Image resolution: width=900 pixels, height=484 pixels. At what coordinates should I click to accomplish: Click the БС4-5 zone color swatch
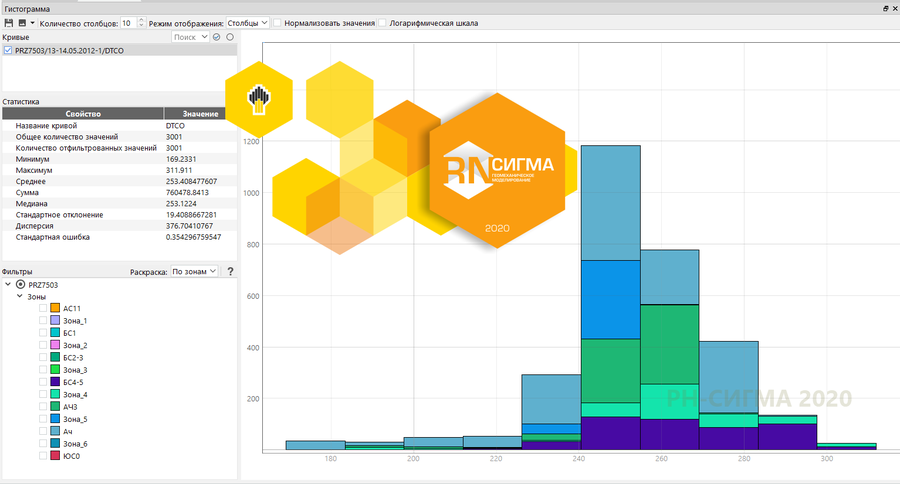coord(56,382)
